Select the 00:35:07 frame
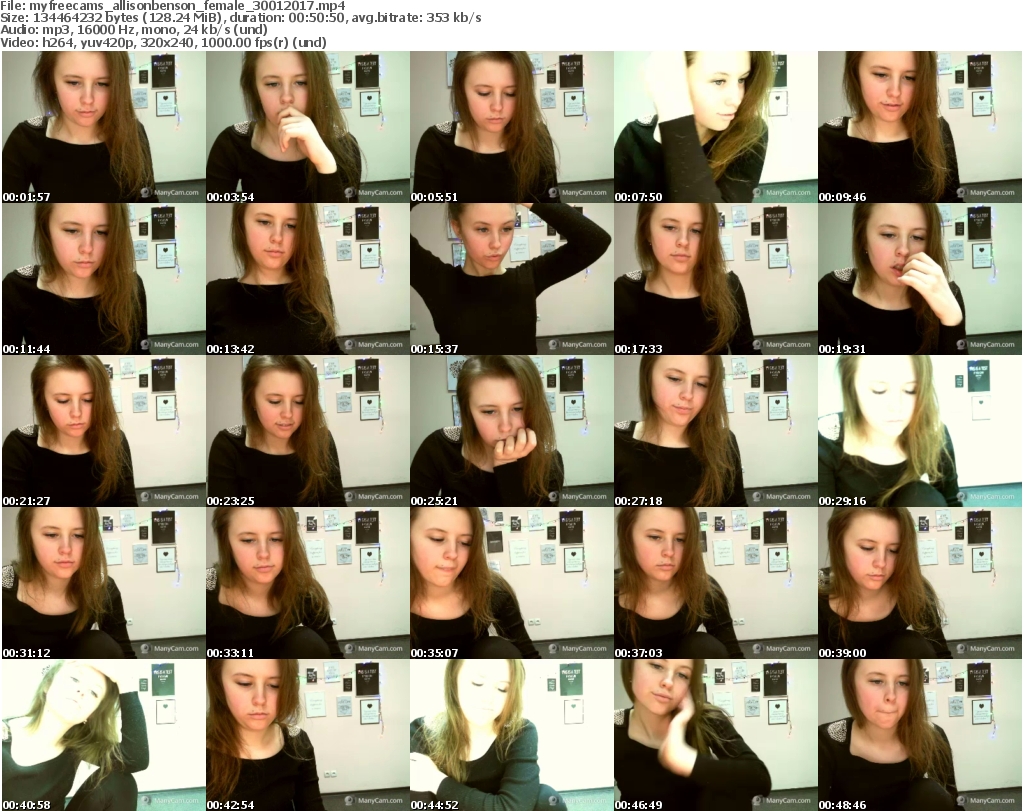This screenshot has width=1024, height=811. (x=512, y=583)
